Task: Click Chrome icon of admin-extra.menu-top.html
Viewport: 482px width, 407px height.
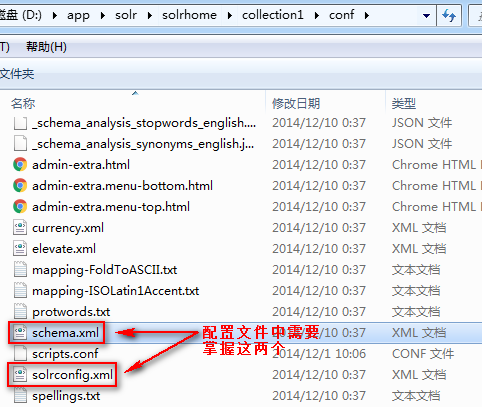Action: pyautogui.click(x=20, y=207)
